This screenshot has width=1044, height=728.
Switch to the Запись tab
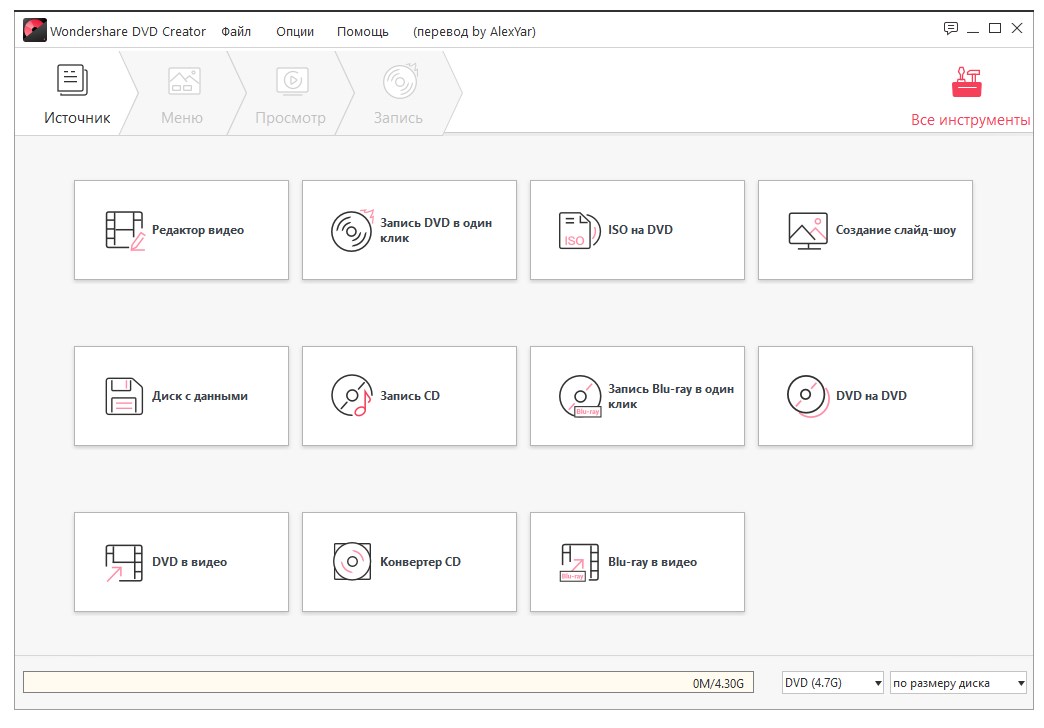click(398, 93)
